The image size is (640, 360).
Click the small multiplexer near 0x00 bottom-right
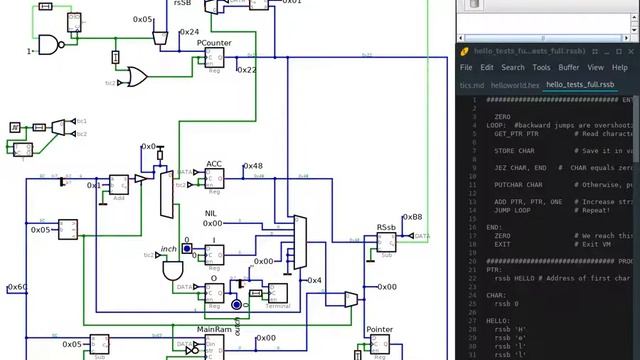coord(351,300)
